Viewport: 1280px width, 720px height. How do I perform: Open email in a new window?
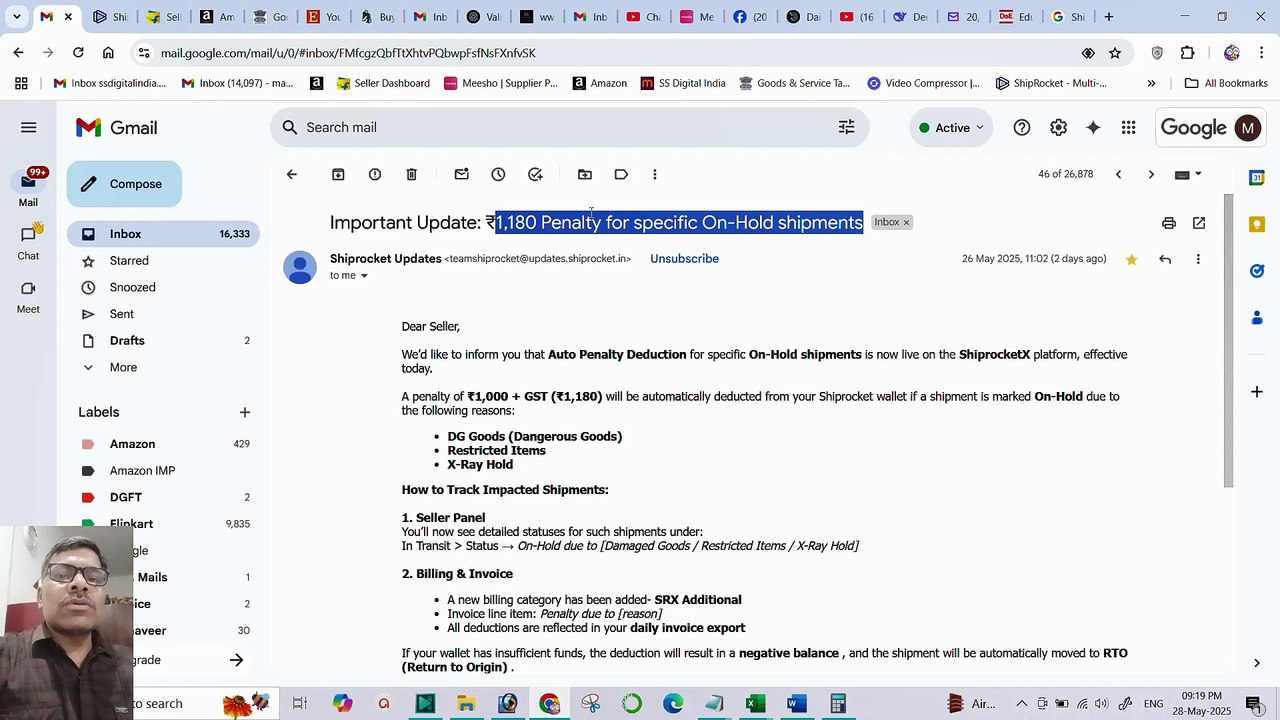(x=1199, y=223)
